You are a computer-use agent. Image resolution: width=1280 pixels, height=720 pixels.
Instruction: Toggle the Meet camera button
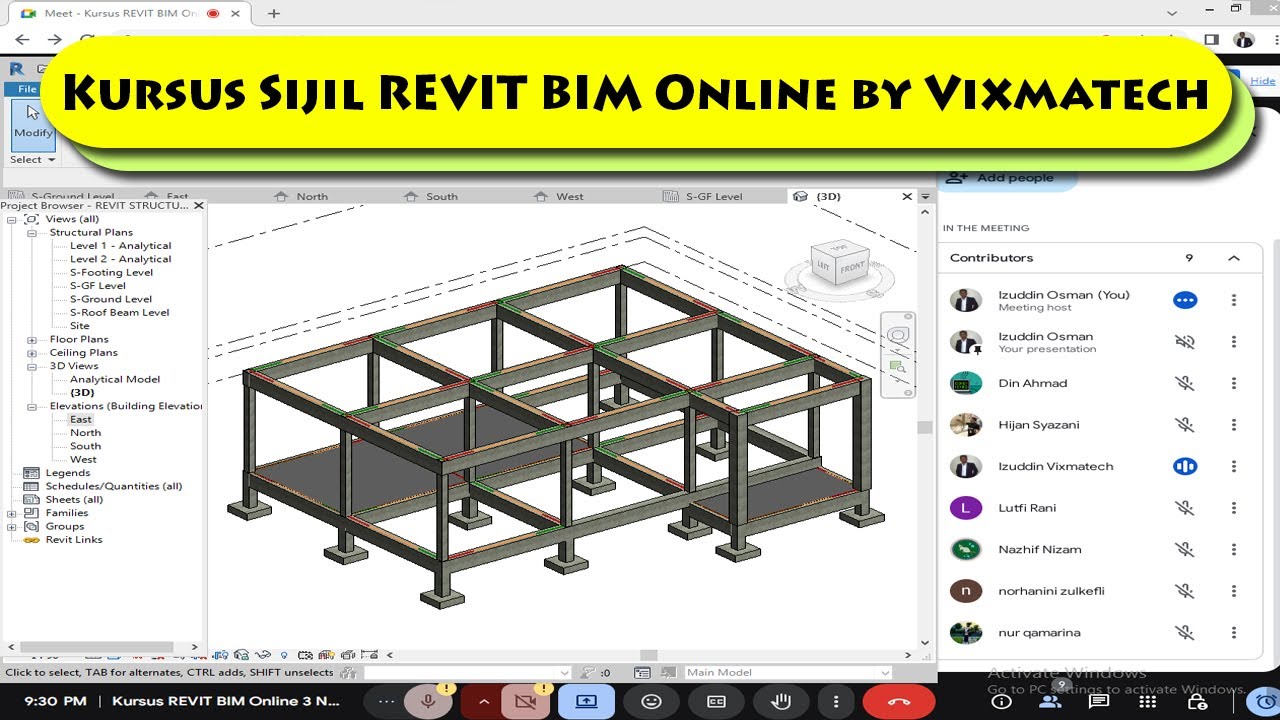click(525, 701)
